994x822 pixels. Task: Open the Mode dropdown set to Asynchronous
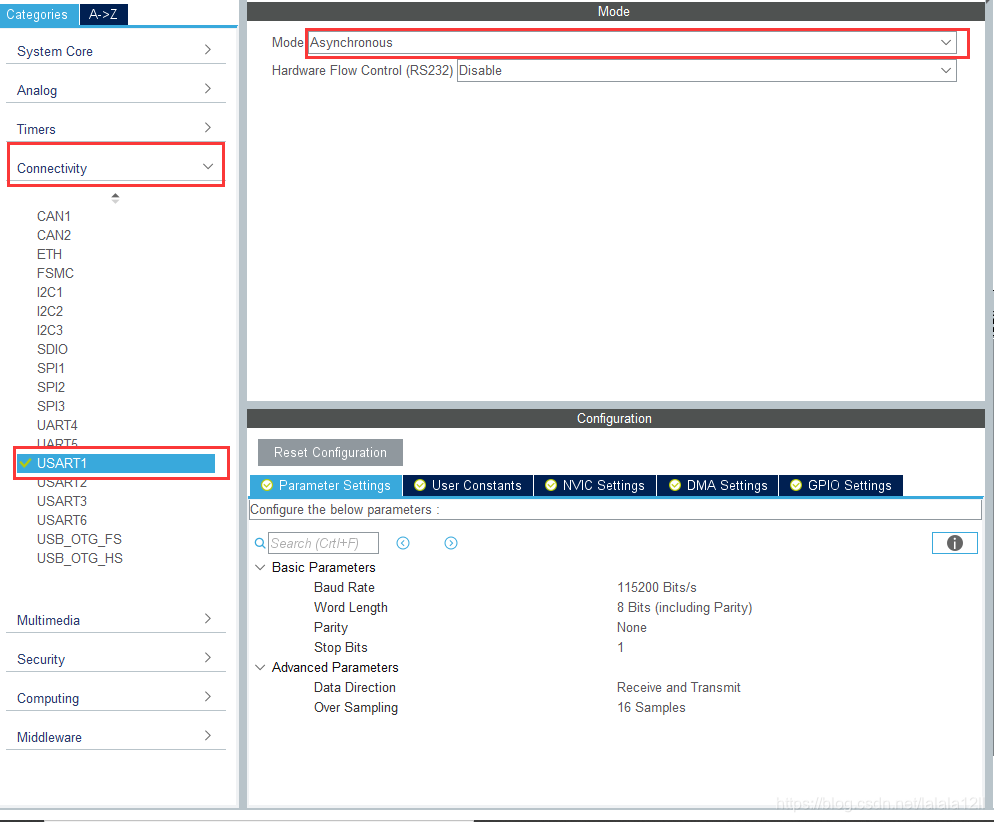(x=632, y=42)
